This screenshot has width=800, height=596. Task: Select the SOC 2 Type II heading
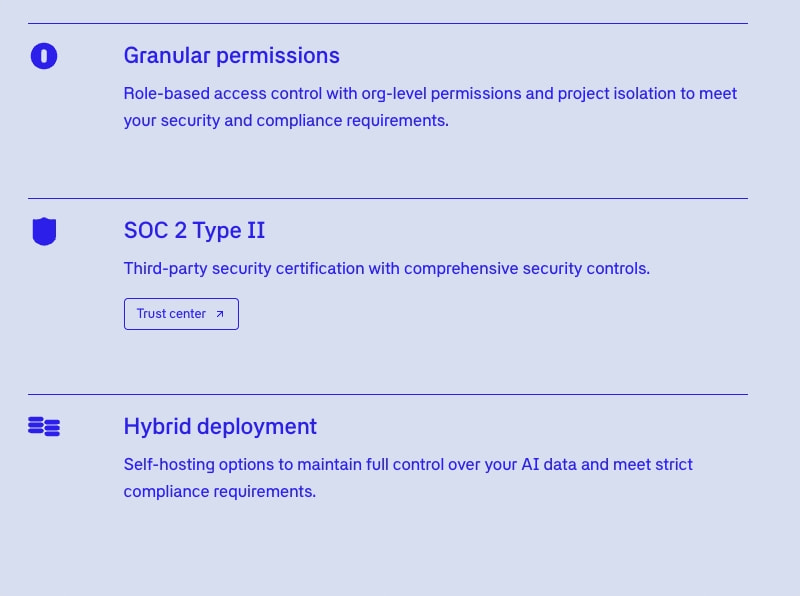click(x=194, y=231)
